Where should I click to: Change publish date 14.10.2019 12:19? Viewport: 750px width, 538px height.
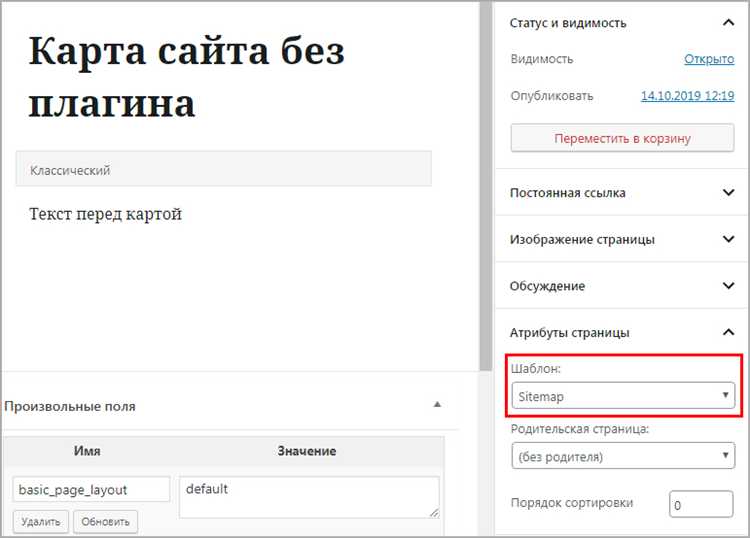coord(687,96)
